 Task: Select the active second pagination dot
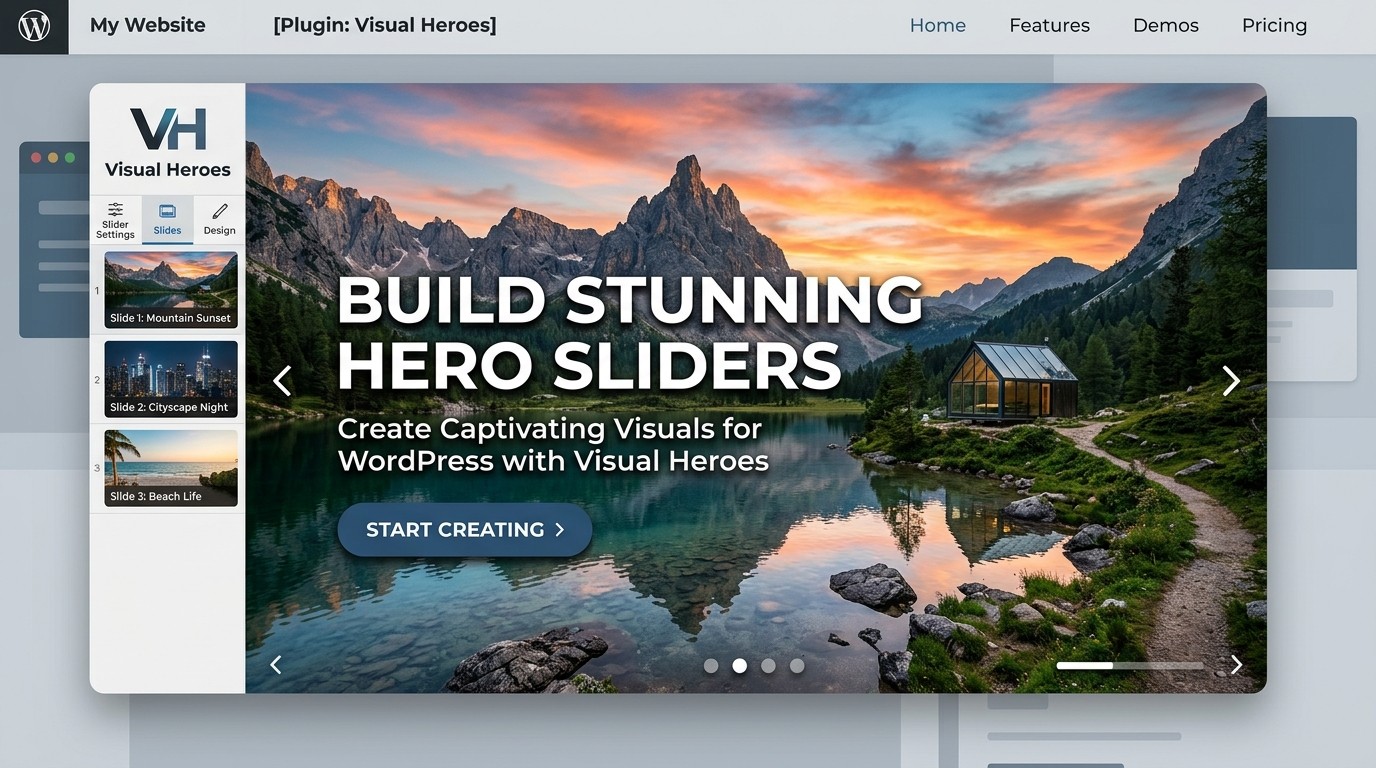(740, 665)
